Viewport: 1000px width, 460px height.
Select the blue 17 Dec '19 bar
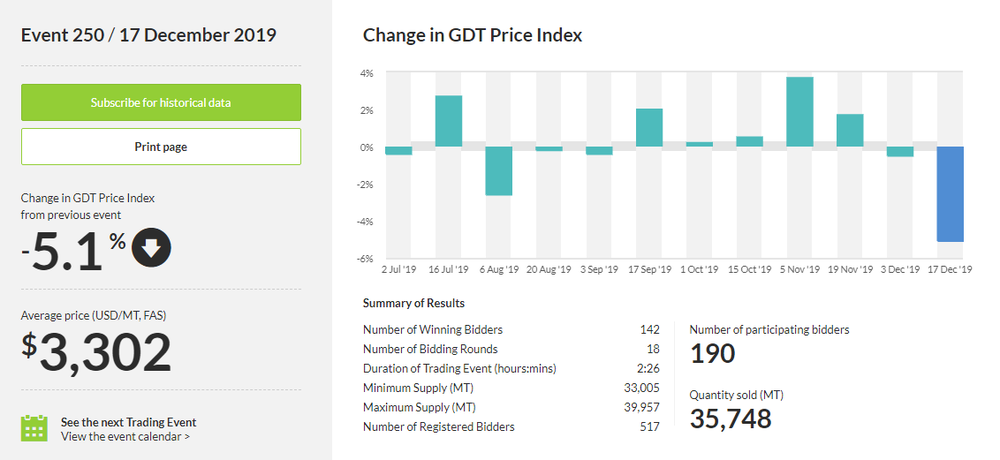point(949,194)
